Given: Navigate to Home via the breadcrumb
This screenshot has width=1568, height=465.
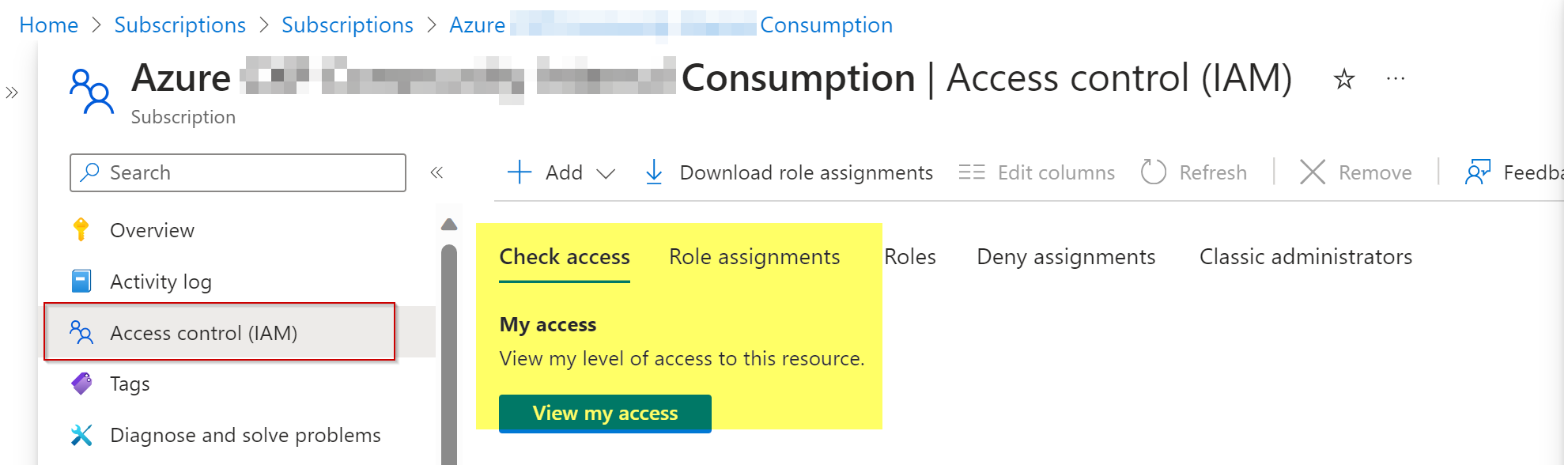Looking at the screenshot, I should [47, 25].
